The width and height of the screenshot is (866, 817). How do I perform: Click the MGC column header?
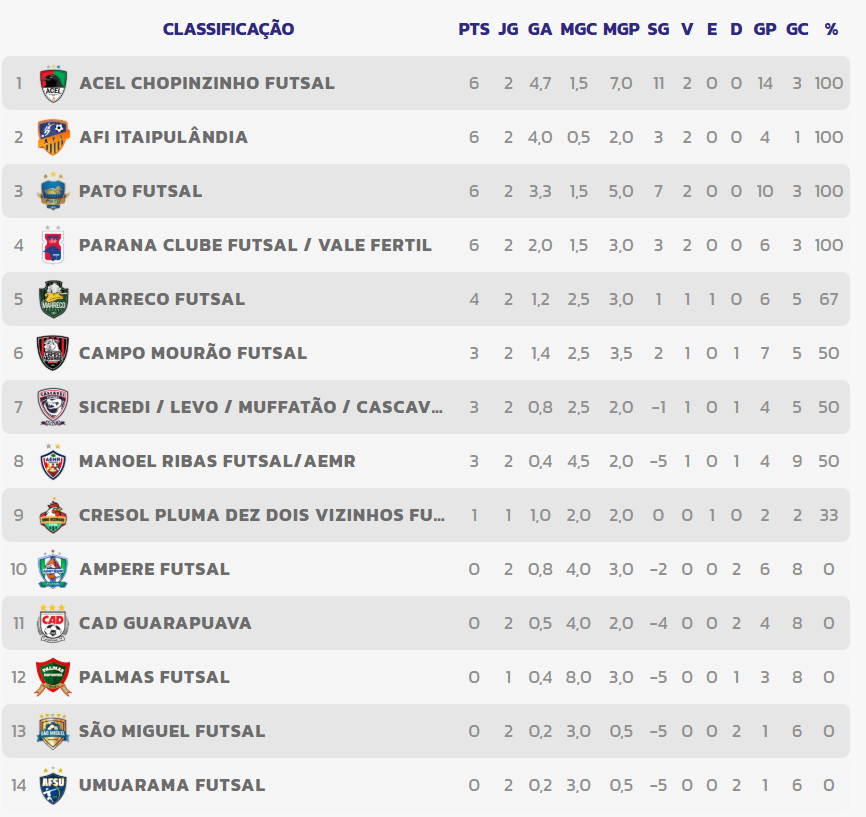coord(578,29)
